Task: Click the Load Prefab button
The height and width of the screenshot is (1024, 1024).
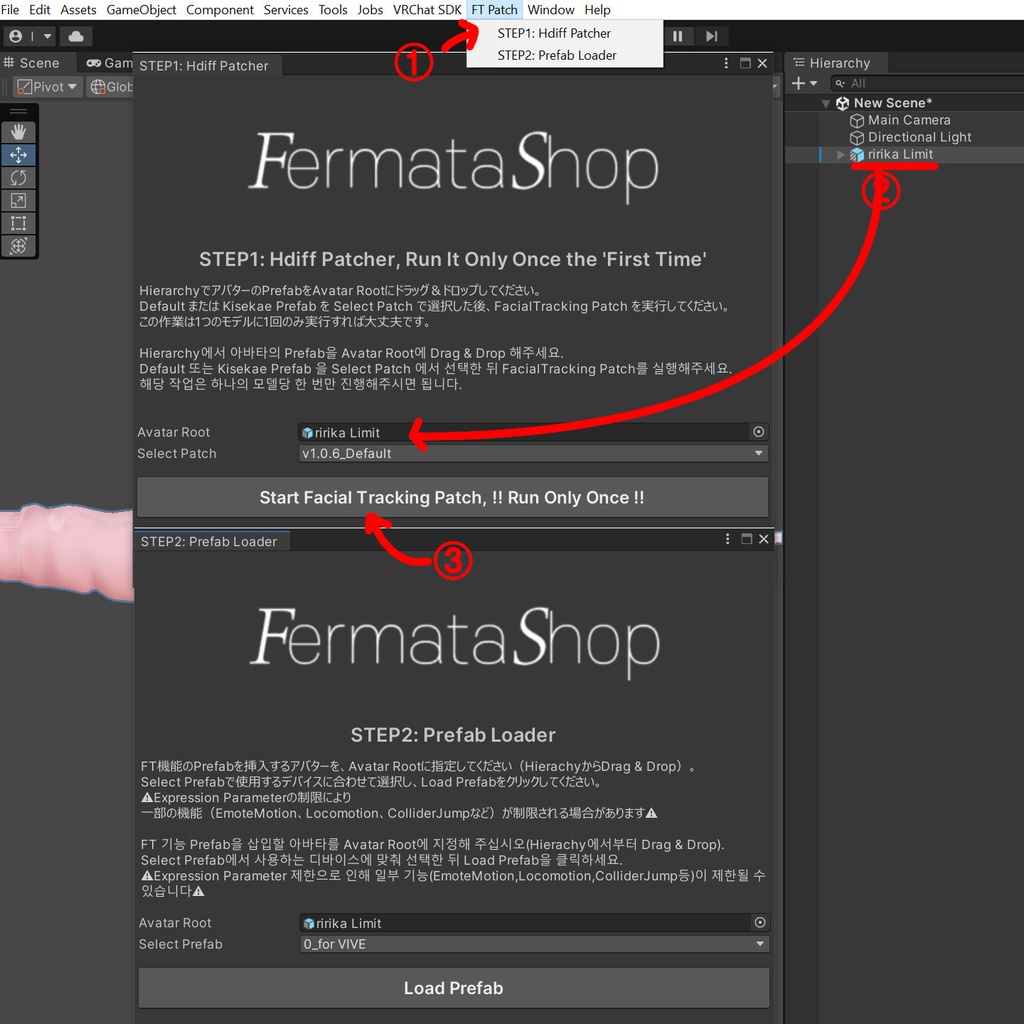Action: (x=453, y=988)
